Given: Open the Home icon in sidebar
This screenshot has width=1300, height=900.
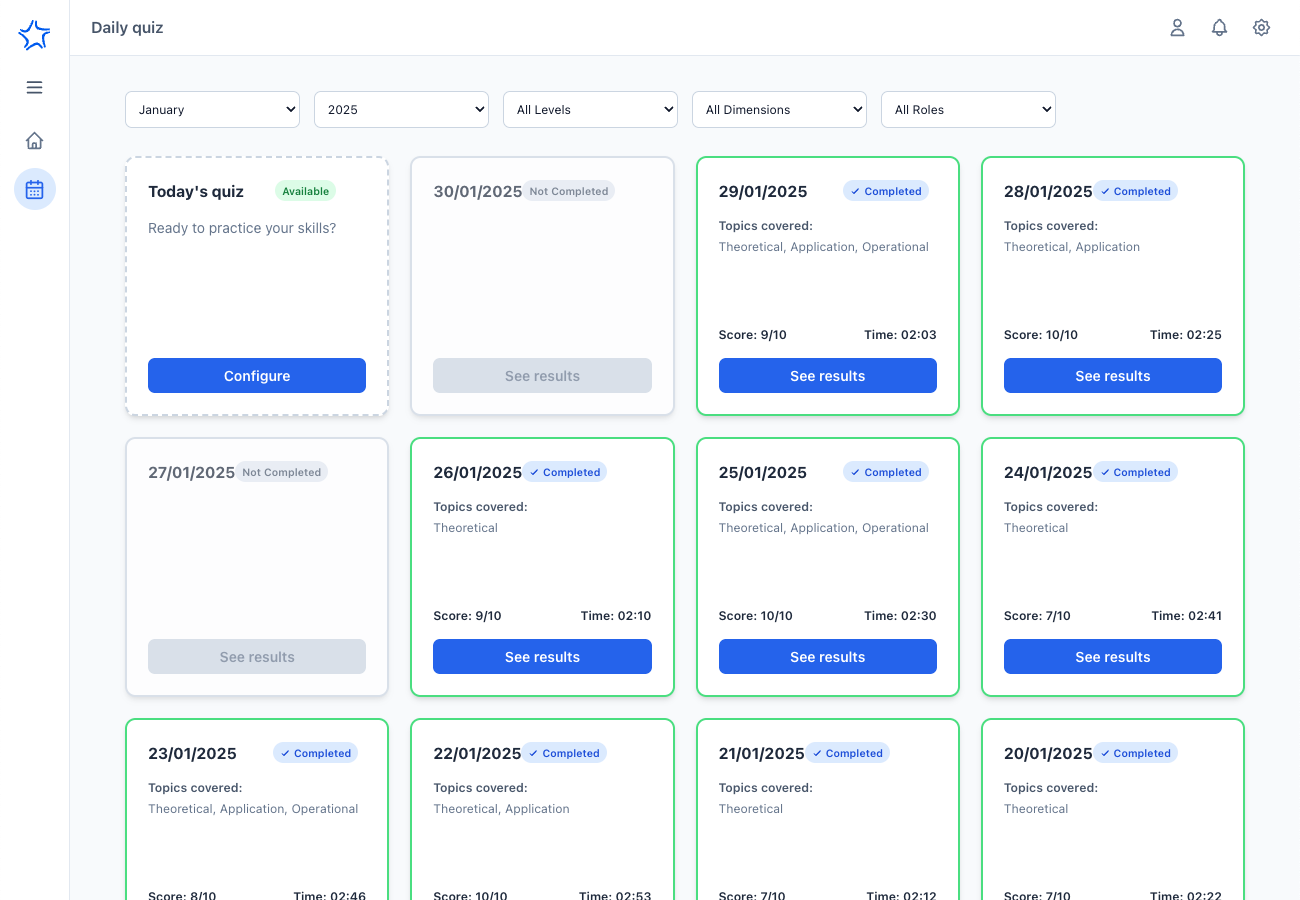Looking at the screenshot, I should [x=34, y=141].
